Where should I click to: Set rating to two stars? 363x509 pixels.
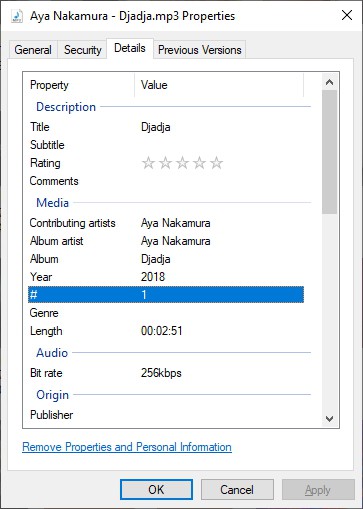165,163
